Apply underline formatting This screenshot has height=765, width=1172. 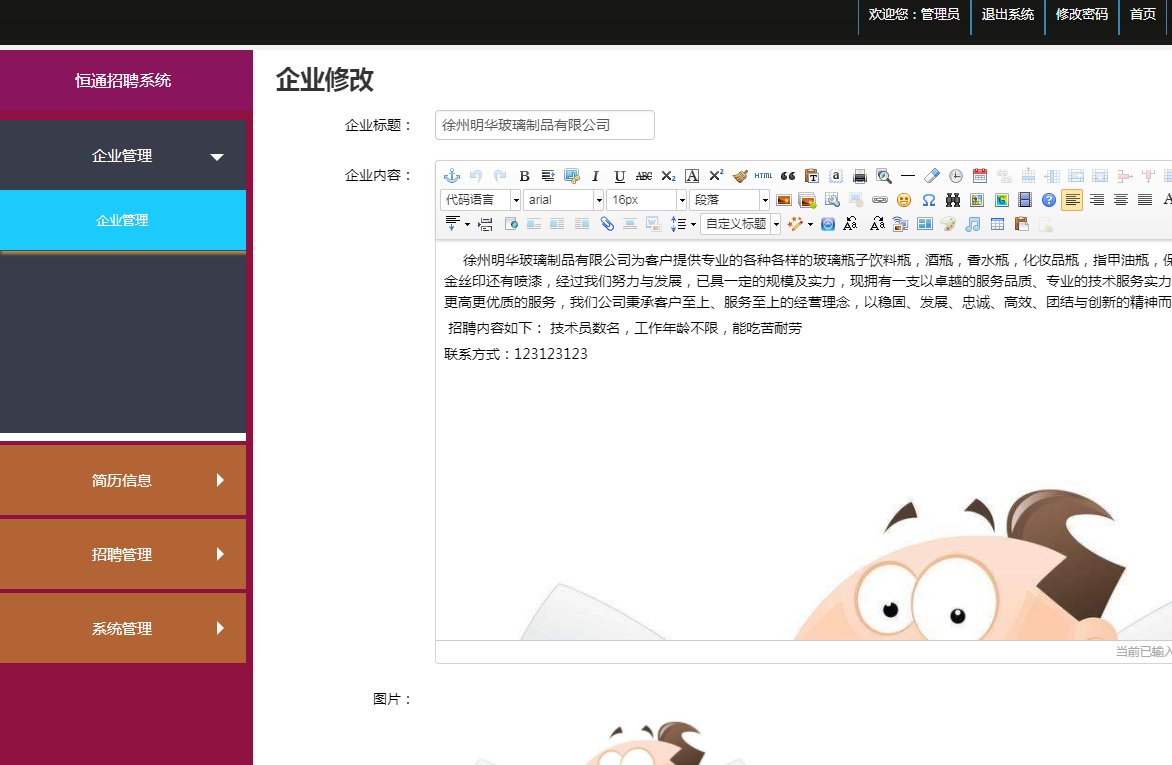[620, 176]
